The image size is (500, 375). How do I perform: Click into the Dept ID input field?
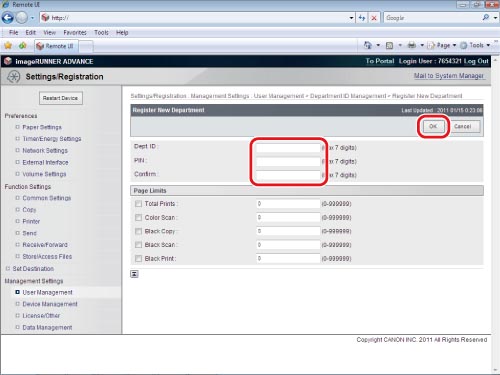coord(288,148)
